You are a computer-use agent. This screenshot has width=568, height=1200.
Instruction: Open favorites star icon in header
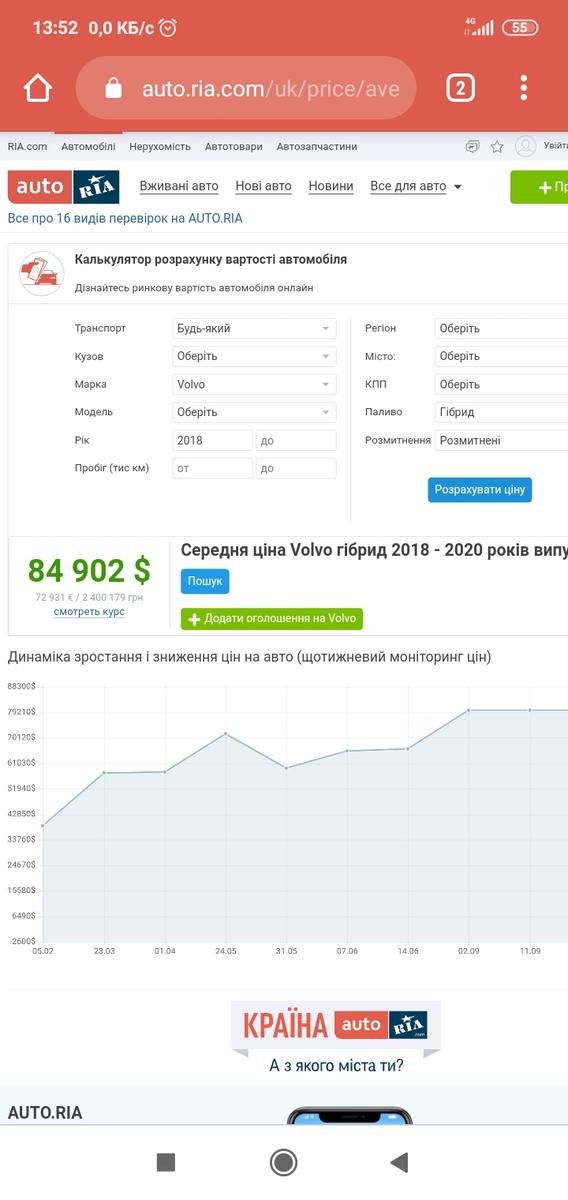point(497,146)
